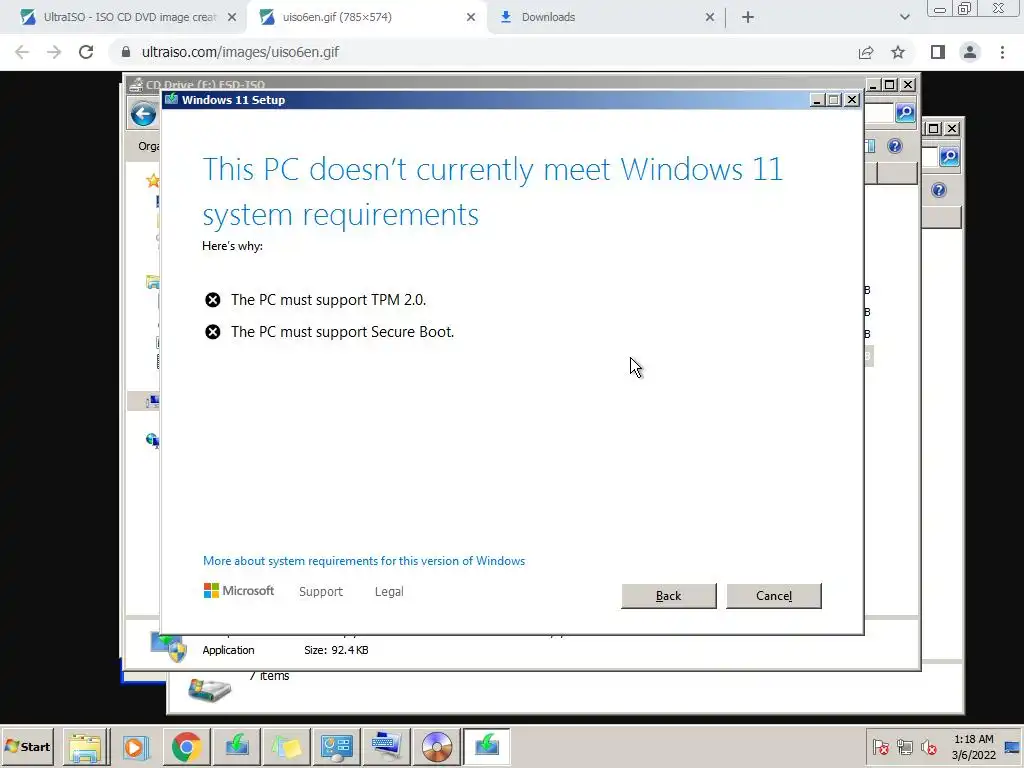
Task: Open the disc UltraISO taskbar icon
Action: point(437,746)
